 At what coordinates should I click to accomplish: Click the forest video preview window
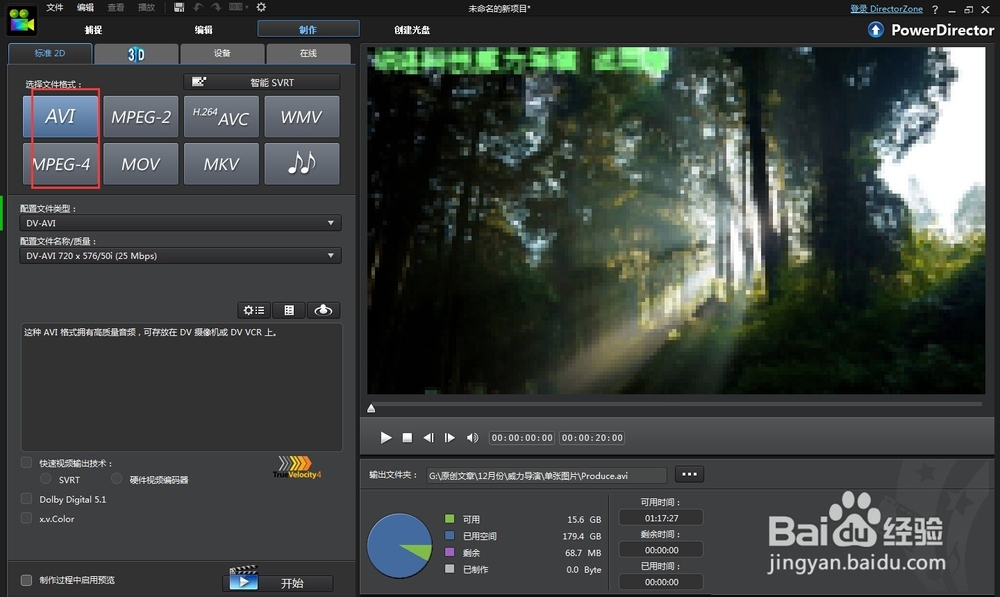[x=676, y=220]
